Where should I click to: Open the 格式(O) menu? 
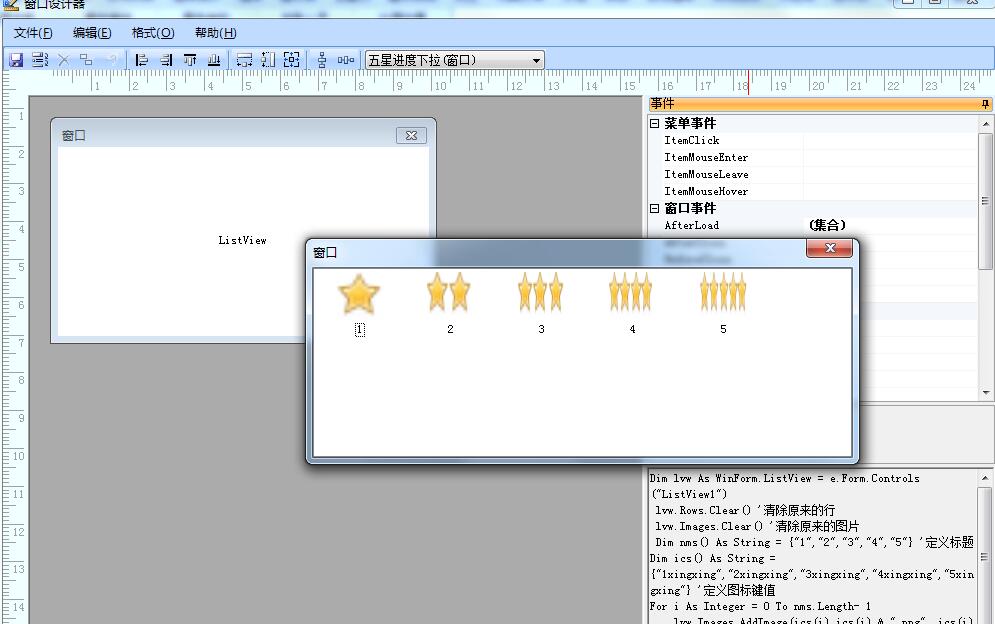point(153,33)
